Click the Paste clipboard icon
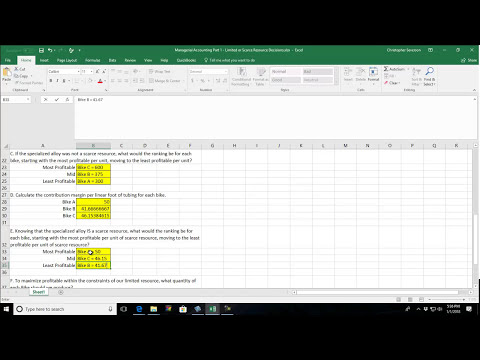The height and width of the screenshot is (360, 480). (6, 72)
